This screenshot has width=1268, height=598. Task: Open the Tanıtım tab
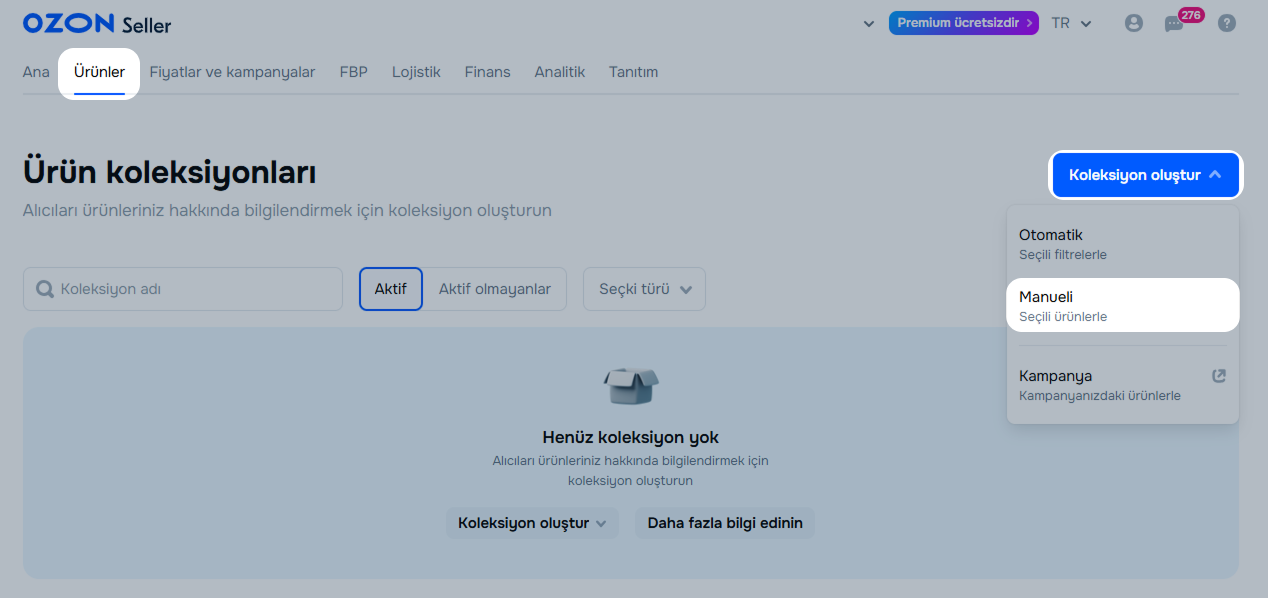click(x=633, y=72)
